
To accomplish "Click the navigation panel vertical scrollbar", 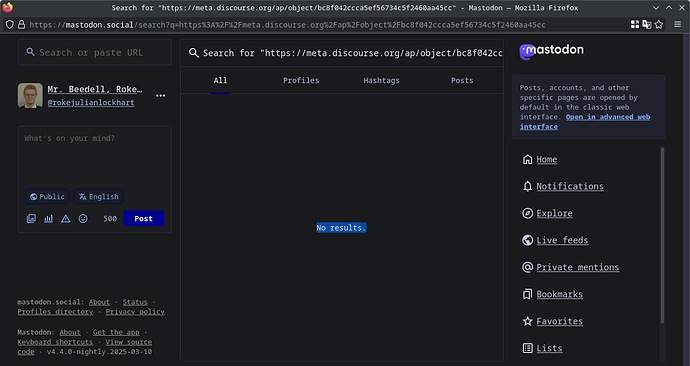I will [662, 235].
